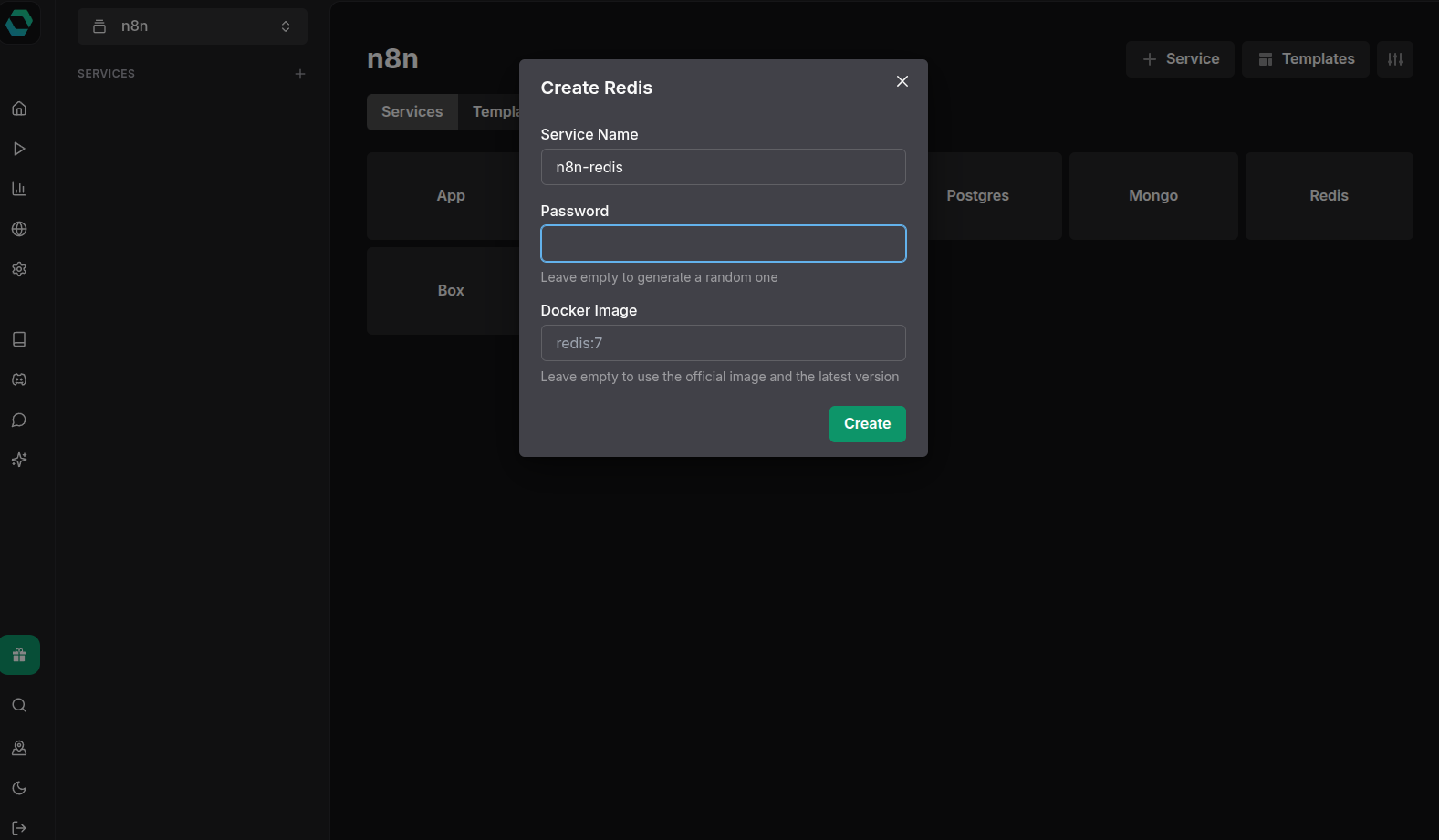Click the n8n project heading

click(392, 58)
